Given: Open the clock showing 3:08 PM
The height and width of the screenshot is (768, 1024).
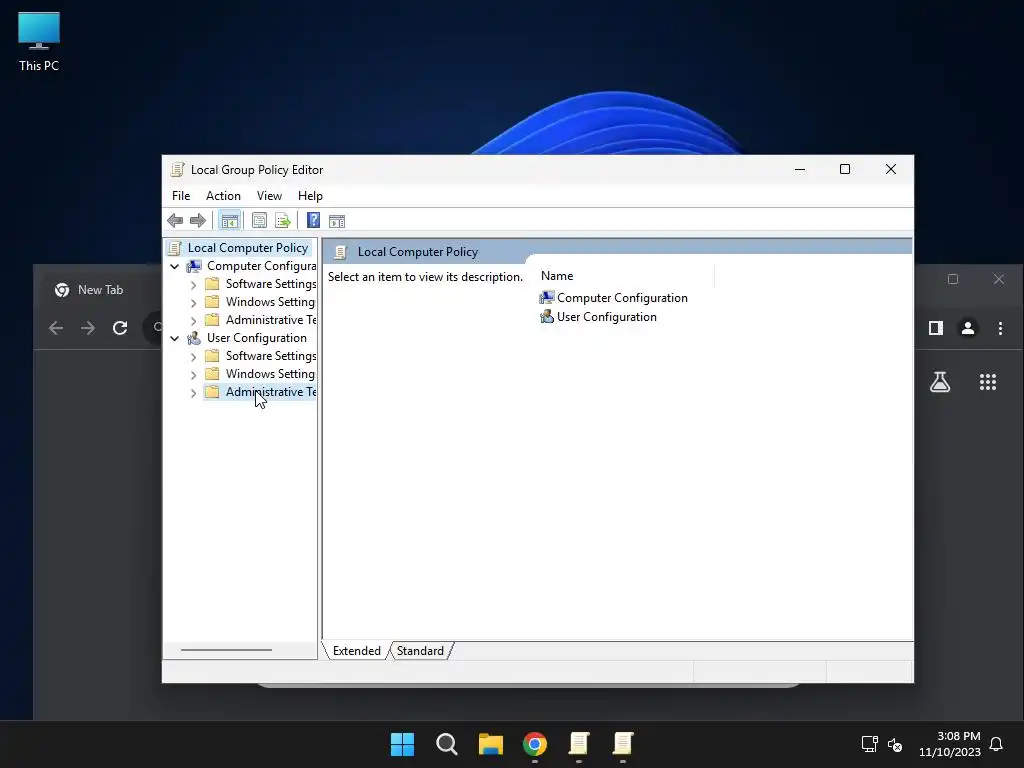Looking at the screenshot, I should coord(950,744).
